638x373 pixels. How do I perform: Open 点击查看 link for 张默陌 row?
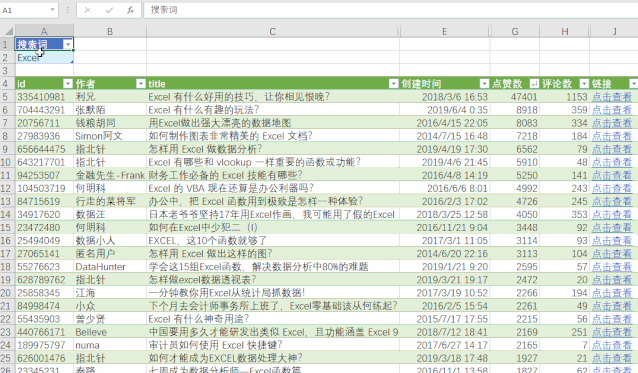(x=612, y=110)
